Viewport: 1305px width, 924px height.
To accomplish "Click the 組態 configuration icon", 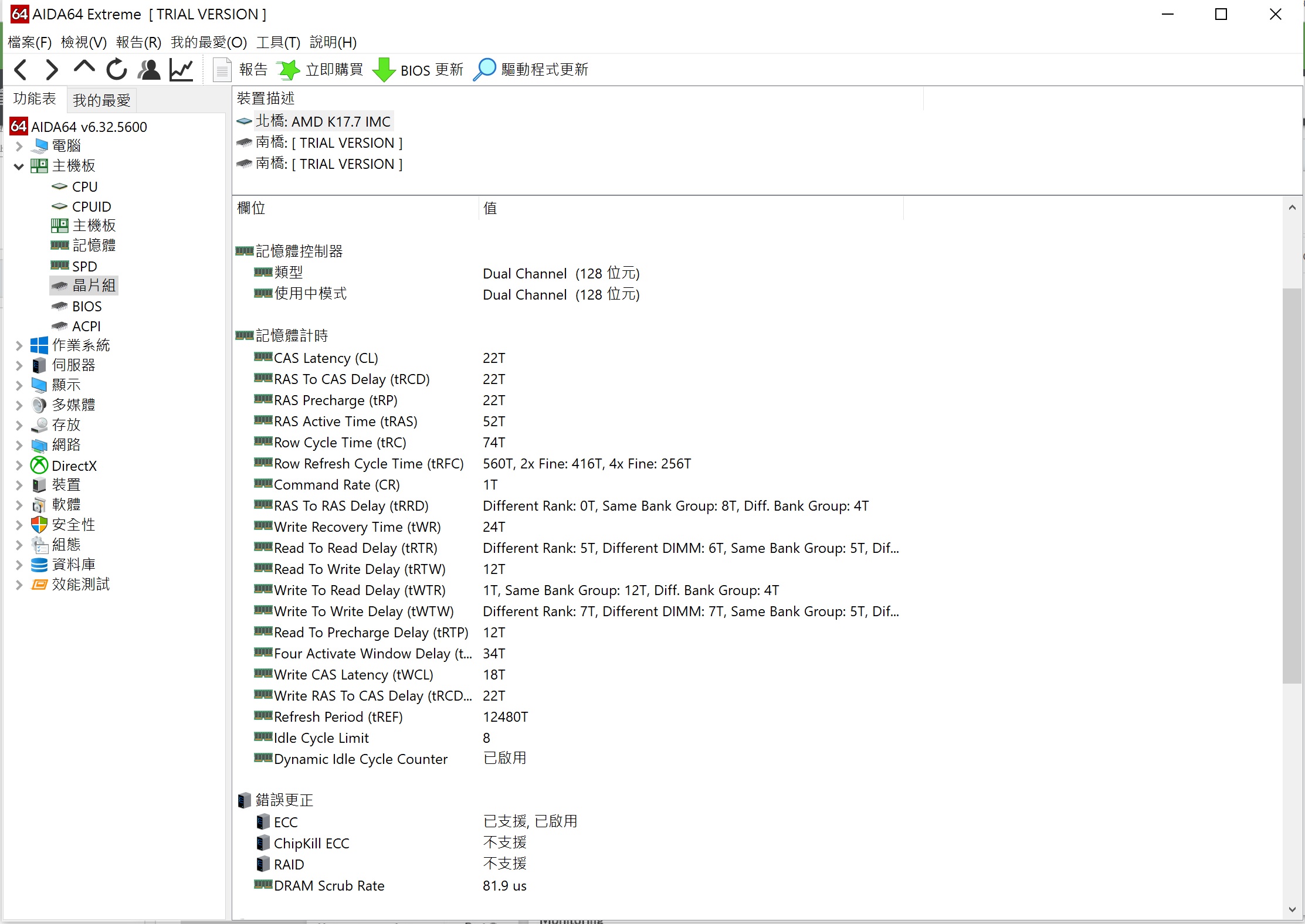I will 39,545.
